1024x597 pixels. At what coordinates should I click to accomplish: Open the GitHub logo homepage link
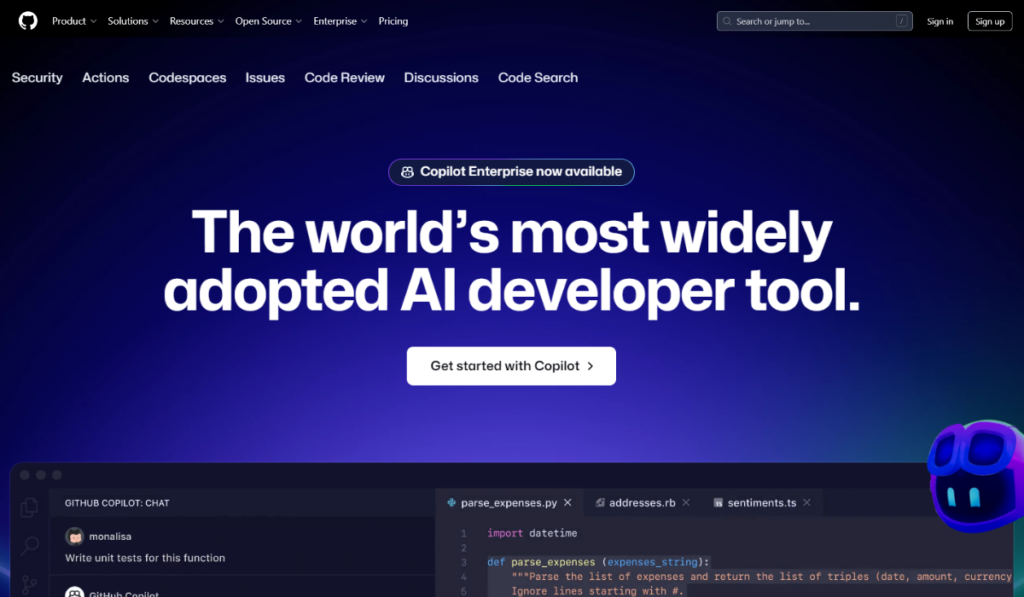tap(28, 21)
